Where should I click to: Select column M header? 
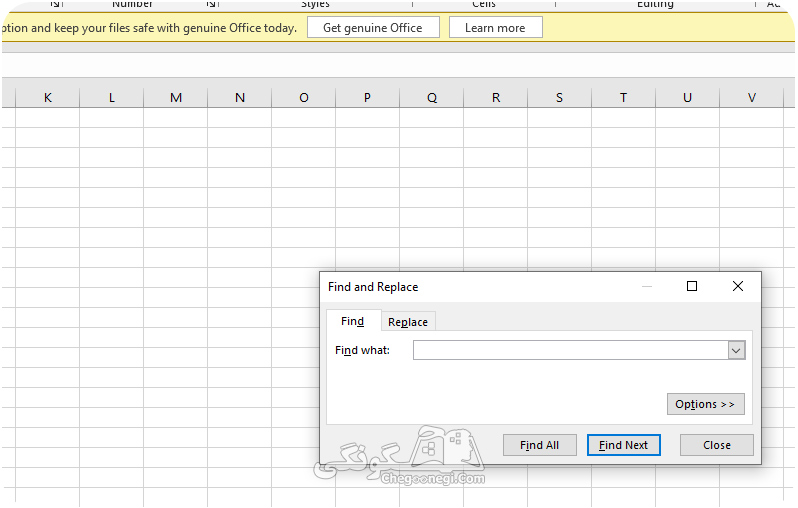(x=176, y=97)
